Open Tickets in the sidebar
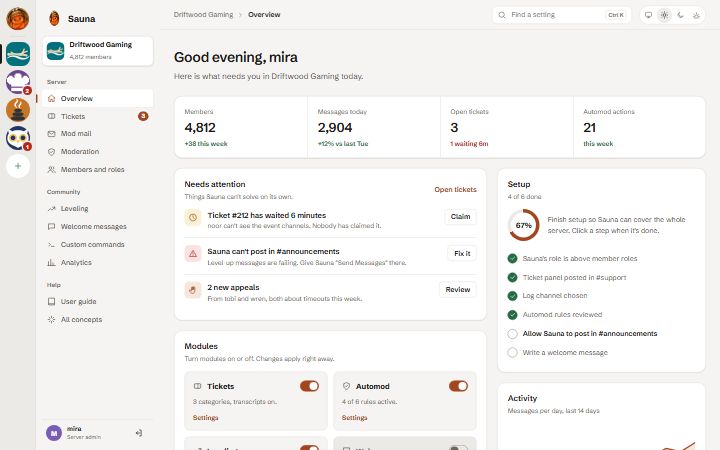The width and height of the screenshot is (720, 450). [97, 116]
